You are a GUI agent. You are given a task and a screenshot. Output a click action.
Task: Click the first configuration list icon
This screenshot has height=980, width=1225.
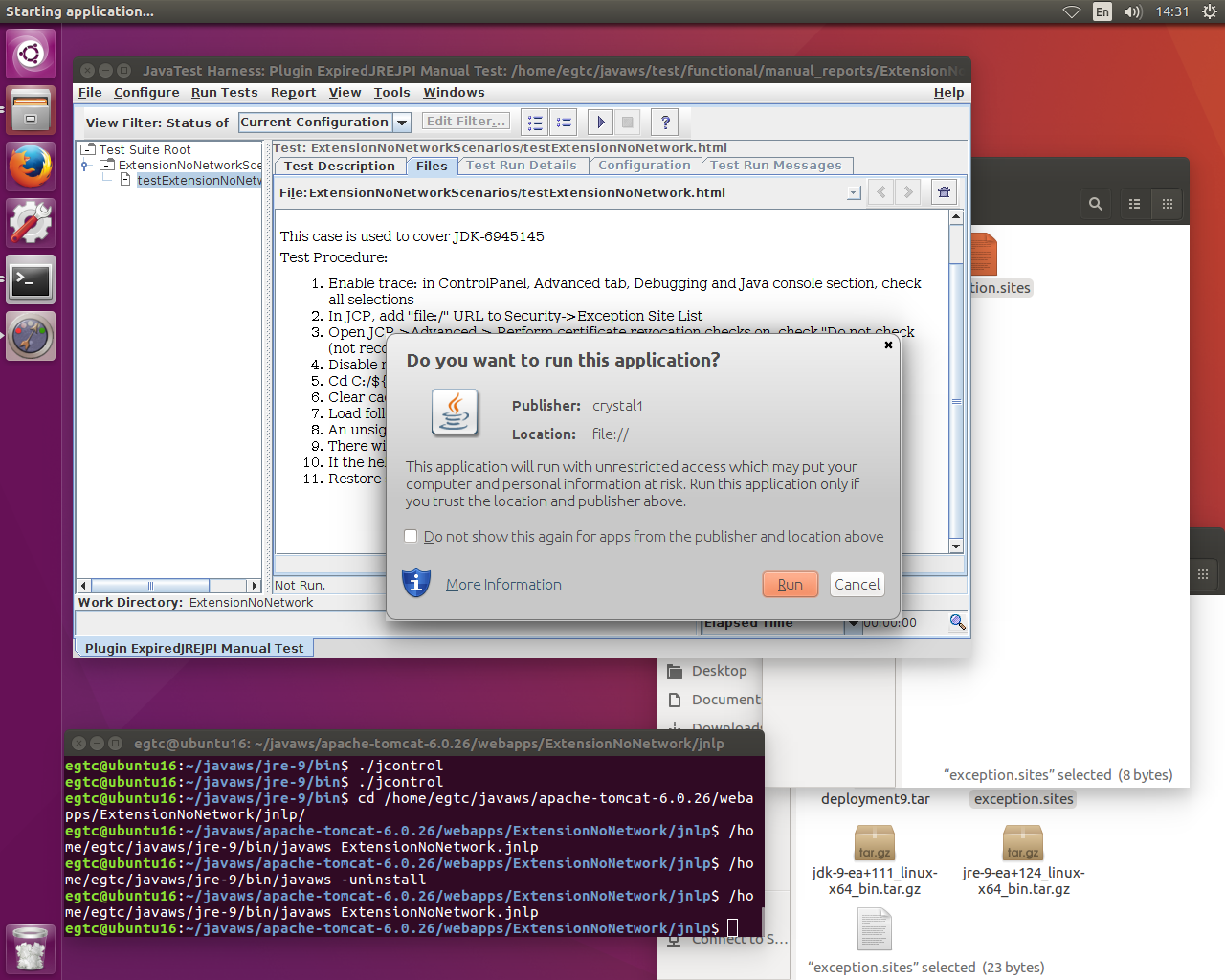point(535,122)
